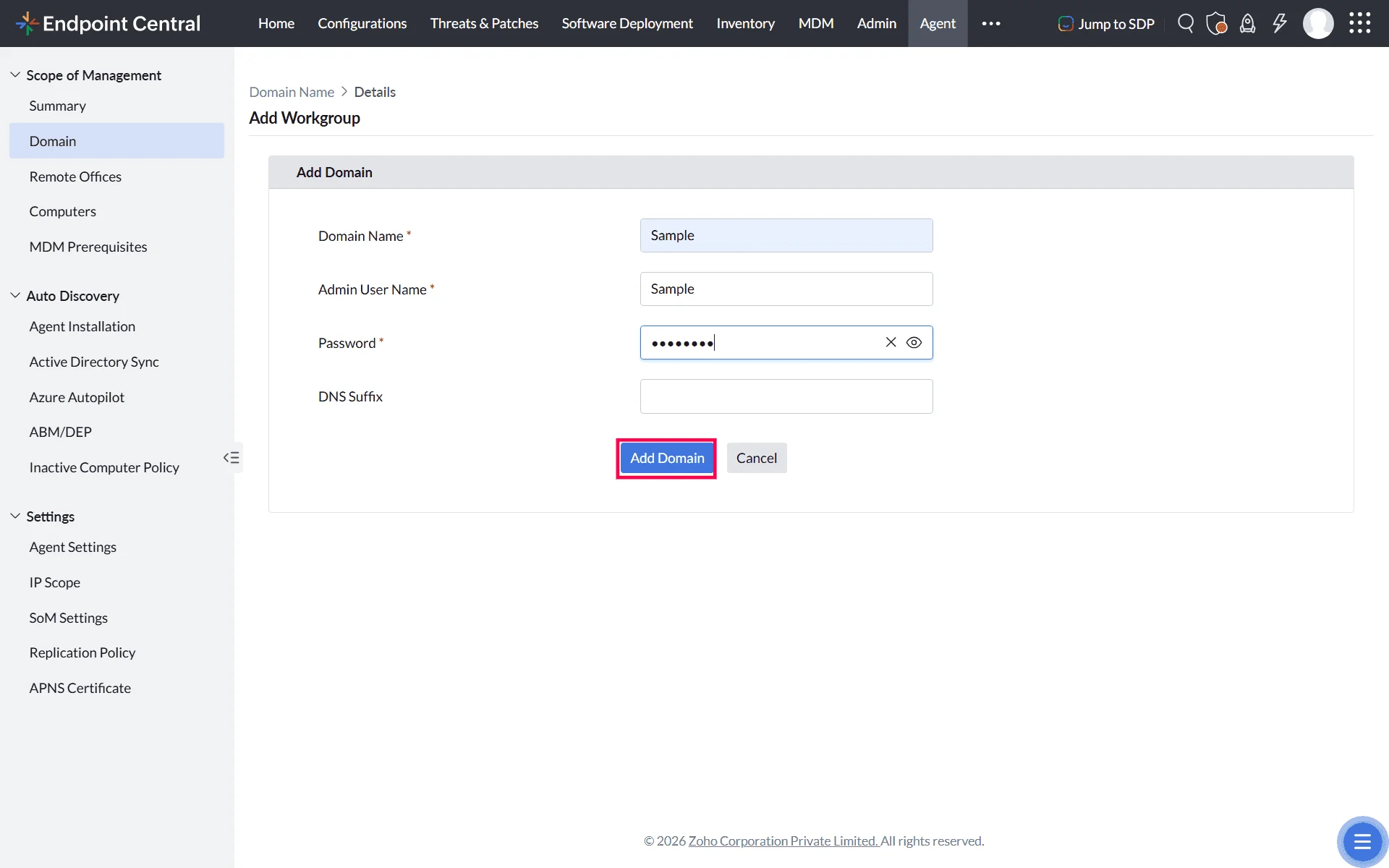Screen dimensions: 1389x868
Task: Click the Details breadcrumb text
Action: coord(375,92)
